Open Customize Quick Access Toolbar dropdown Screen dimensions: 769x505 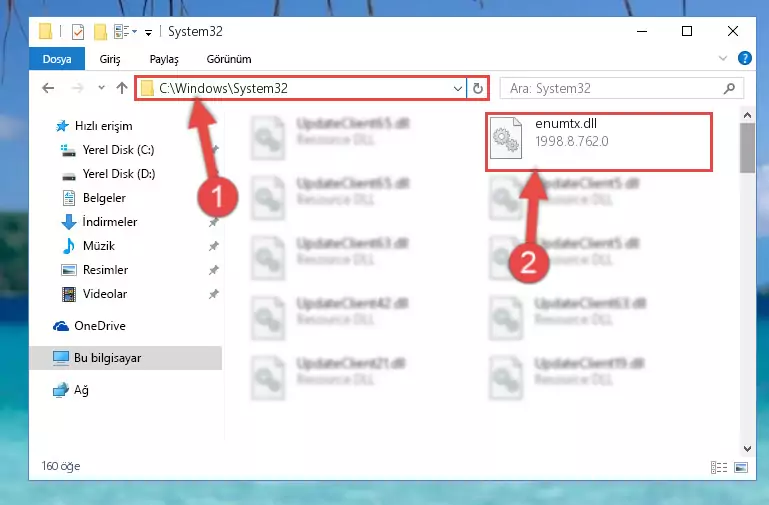pyautogui.click(x=148, y=33)
